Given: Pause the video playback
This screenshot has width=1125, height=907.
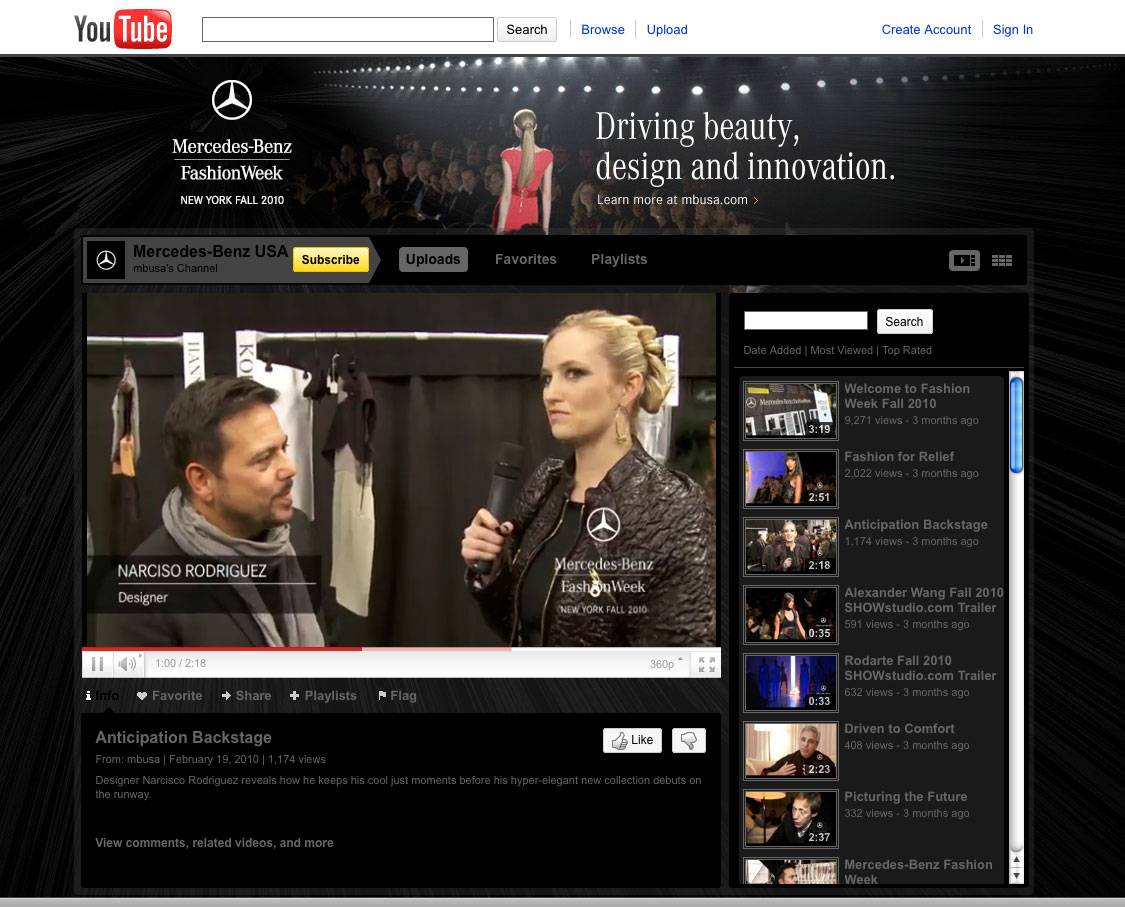Looking at the screenshot, I should [x=98, y=663].
